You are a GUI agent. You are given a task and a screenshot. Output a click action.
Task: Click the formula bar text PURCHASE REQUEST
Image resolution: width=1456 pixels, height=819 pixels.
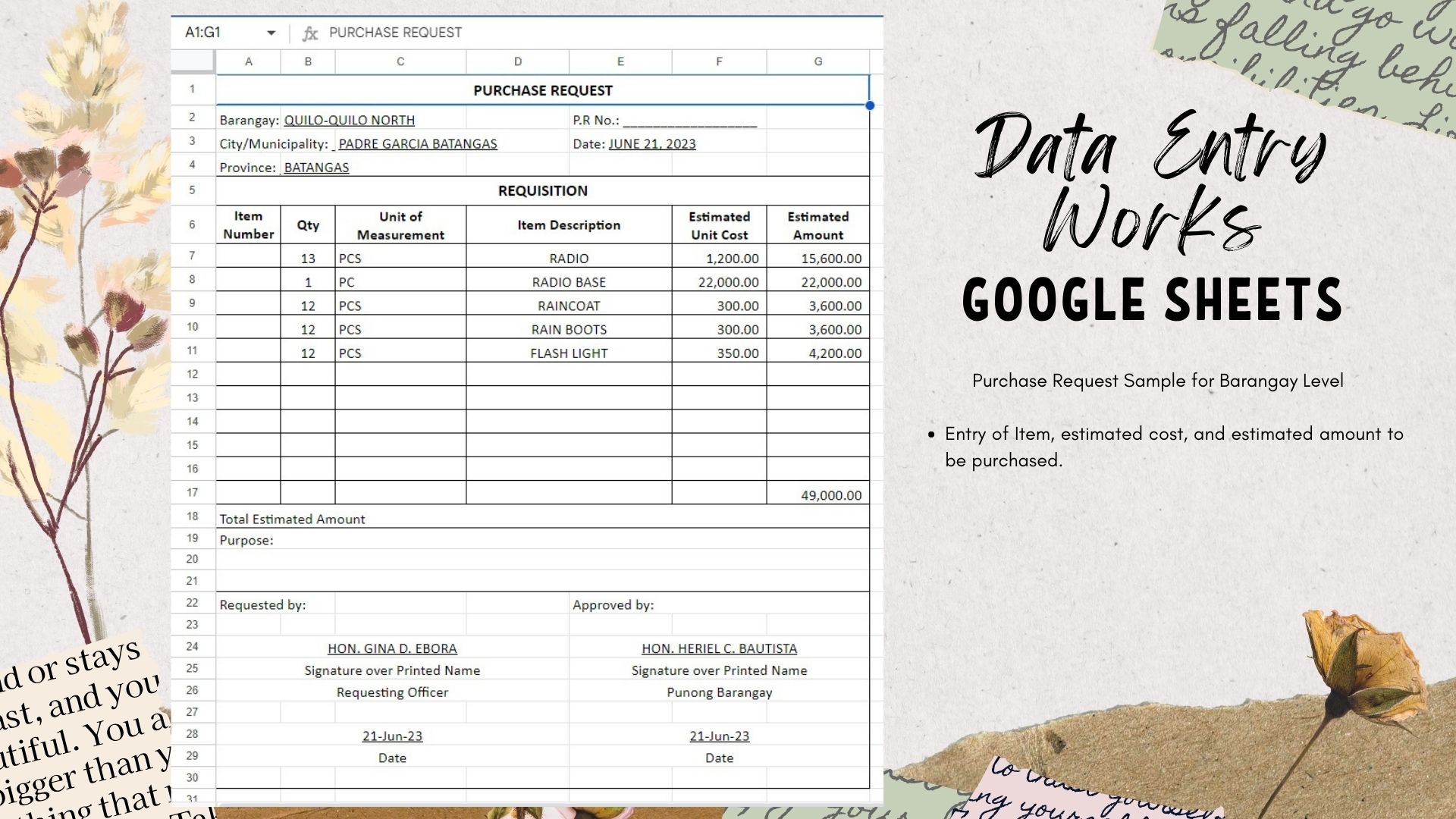pos(395,33)
